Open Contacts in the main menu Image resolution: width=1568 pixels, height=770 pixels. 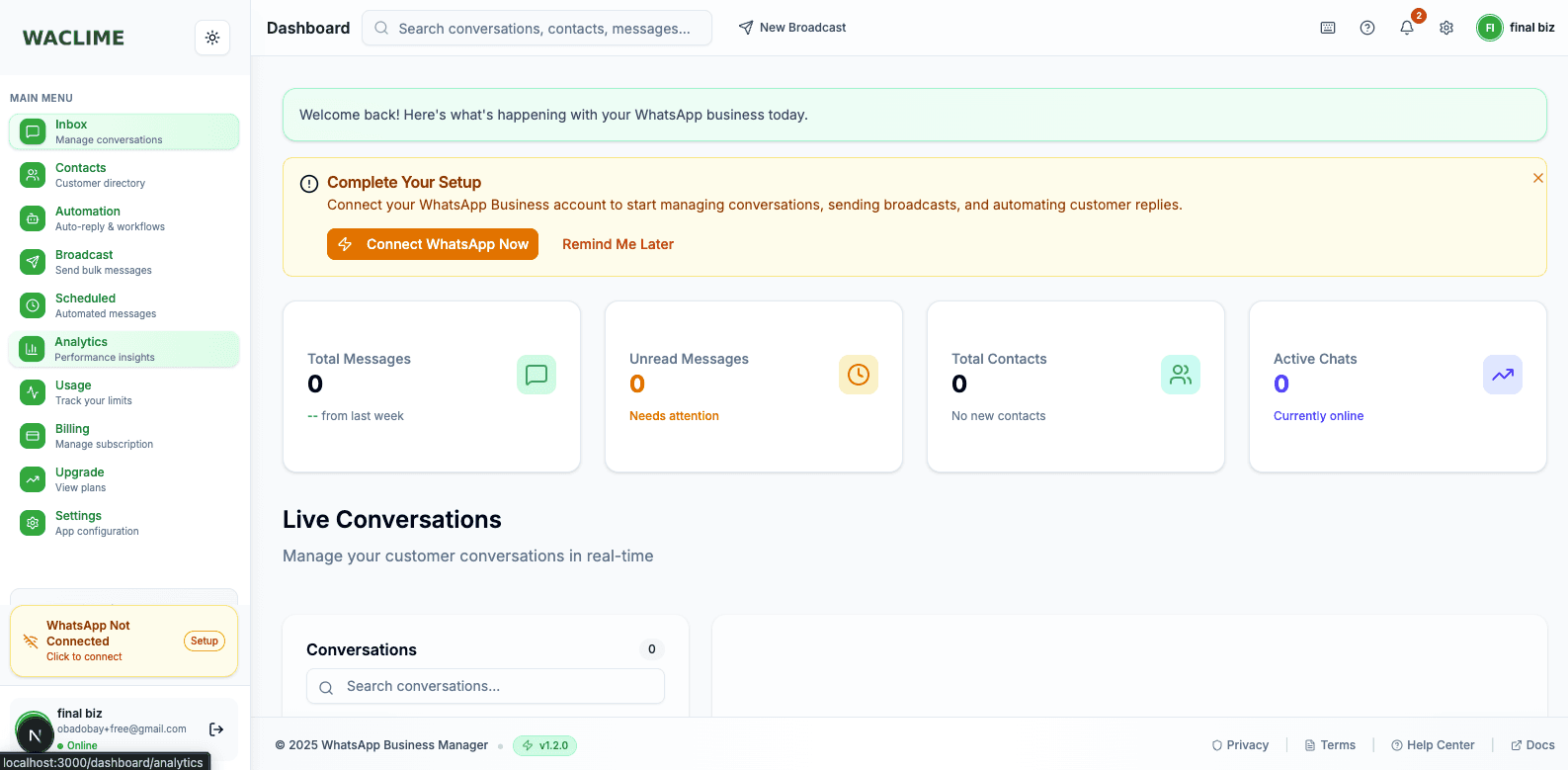click(x=124, y=175)
